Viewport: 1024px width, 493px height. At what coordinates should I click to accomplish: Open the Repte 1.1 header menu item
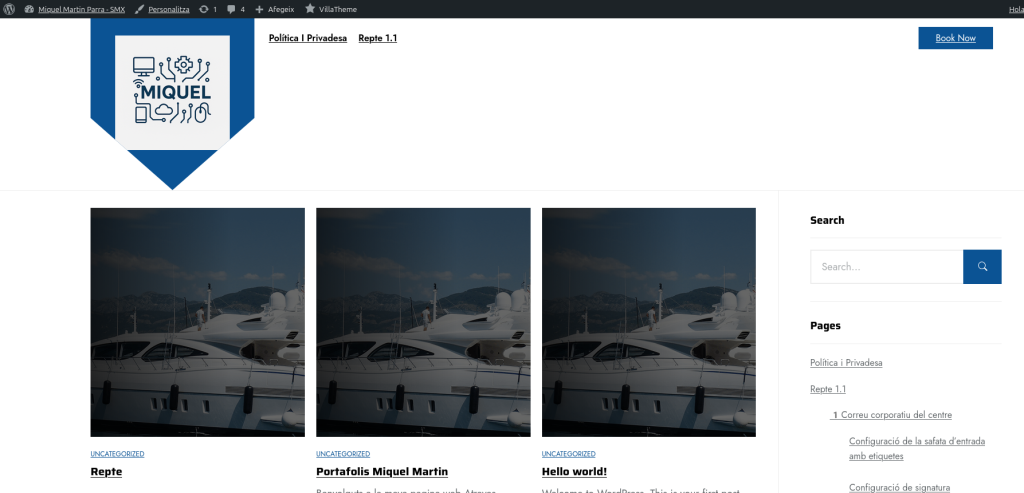377,38
